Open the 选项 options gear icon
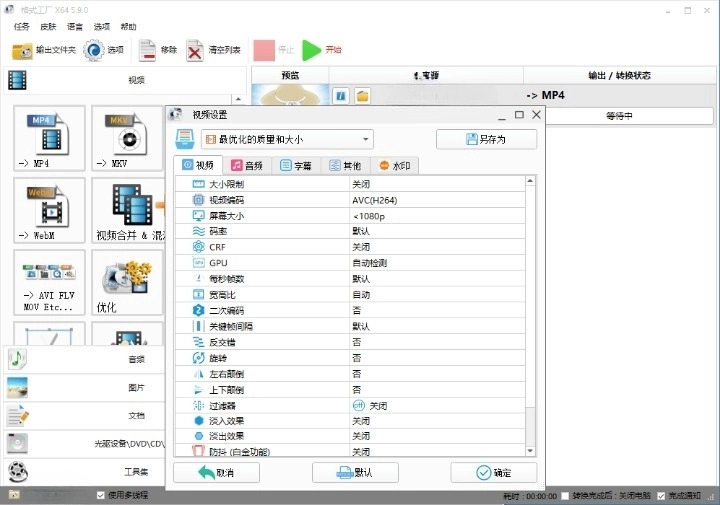This screenshot has height=505, width=720. [94, 50]
